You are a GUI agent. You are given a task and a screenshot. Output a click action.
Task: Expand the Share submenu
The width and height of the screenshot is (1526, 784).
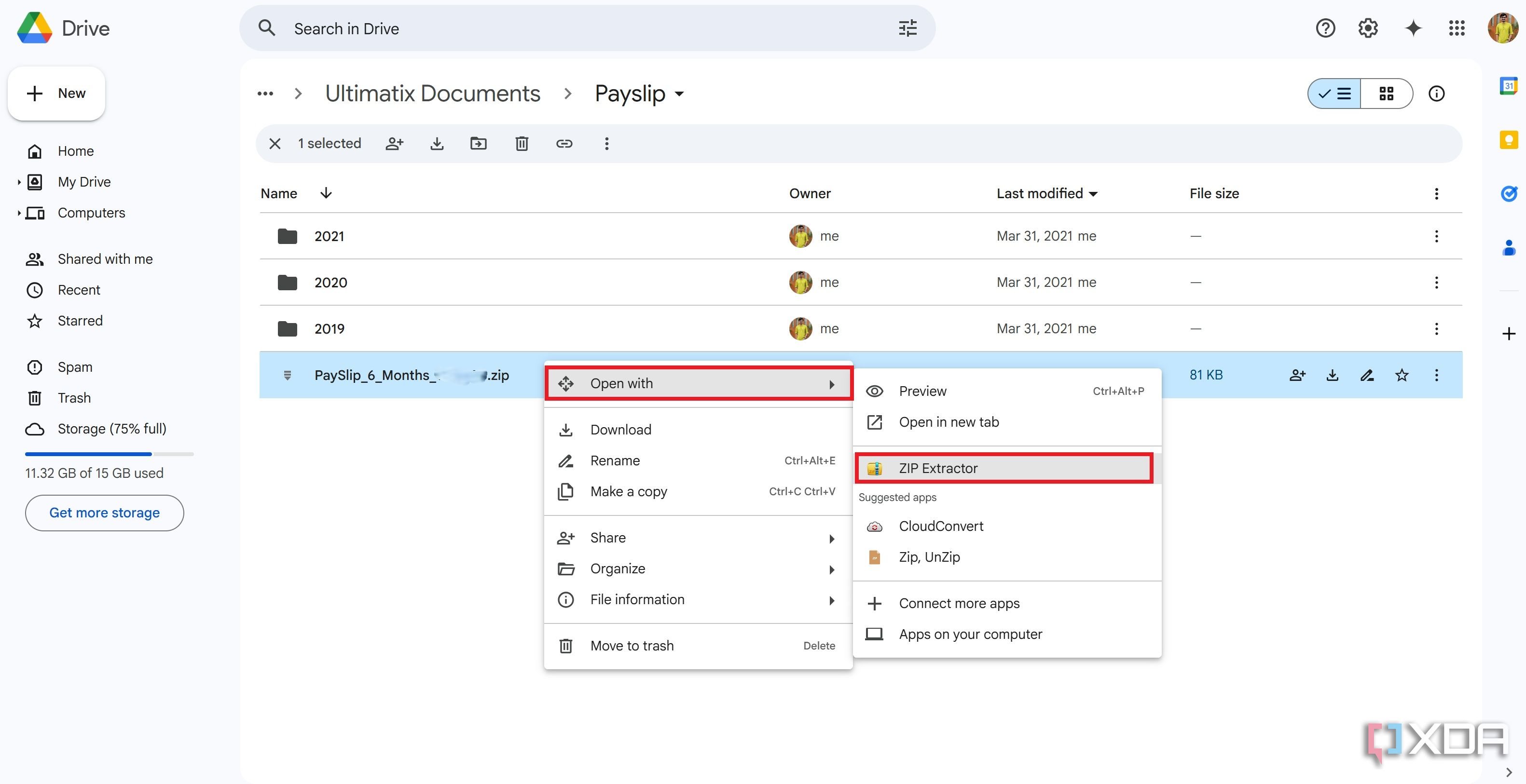pyautogui.click(x=698, y=538)
